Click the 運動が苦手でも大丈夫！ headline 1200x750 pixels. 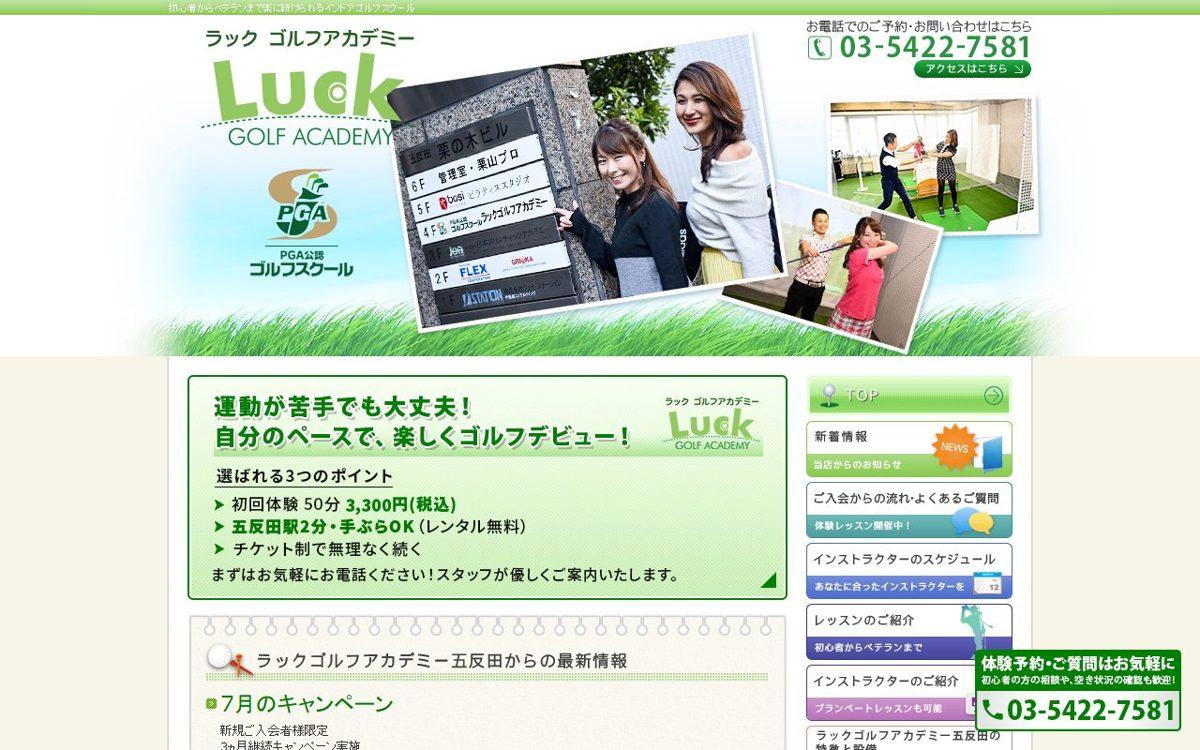coord(343,407)
